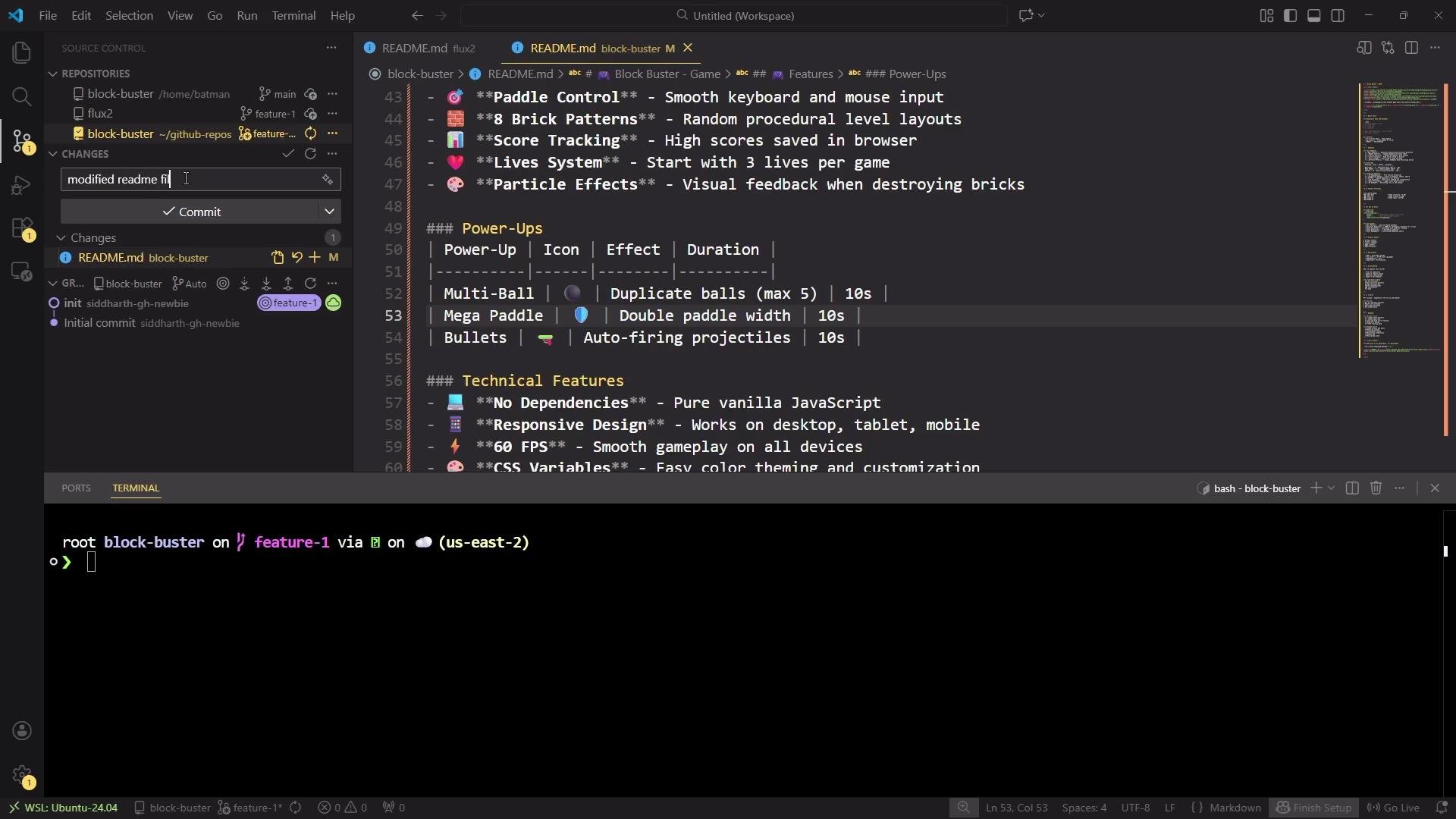Click Go Live in status bar
Viewport: 1456px width, 819px height.
click(x=1392, y=808)
